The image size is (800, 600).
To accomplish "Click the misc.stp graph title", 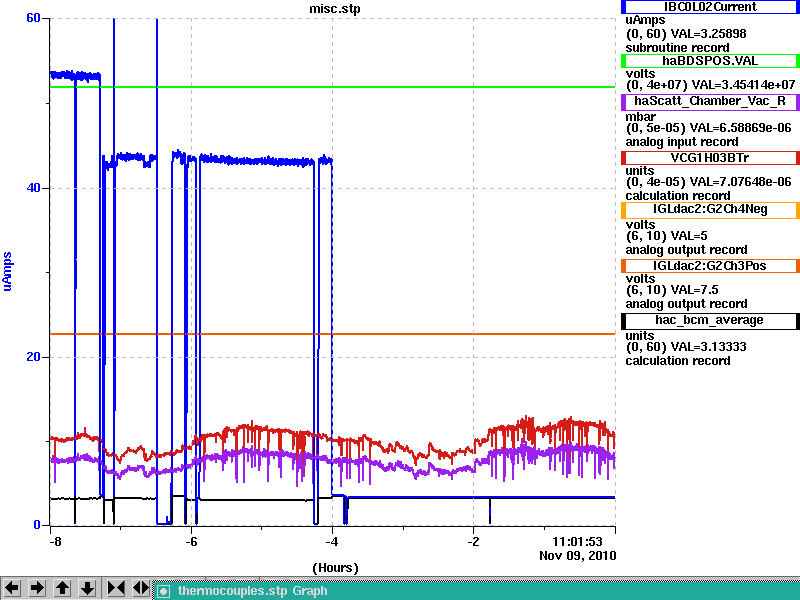I will pos(335,9).
